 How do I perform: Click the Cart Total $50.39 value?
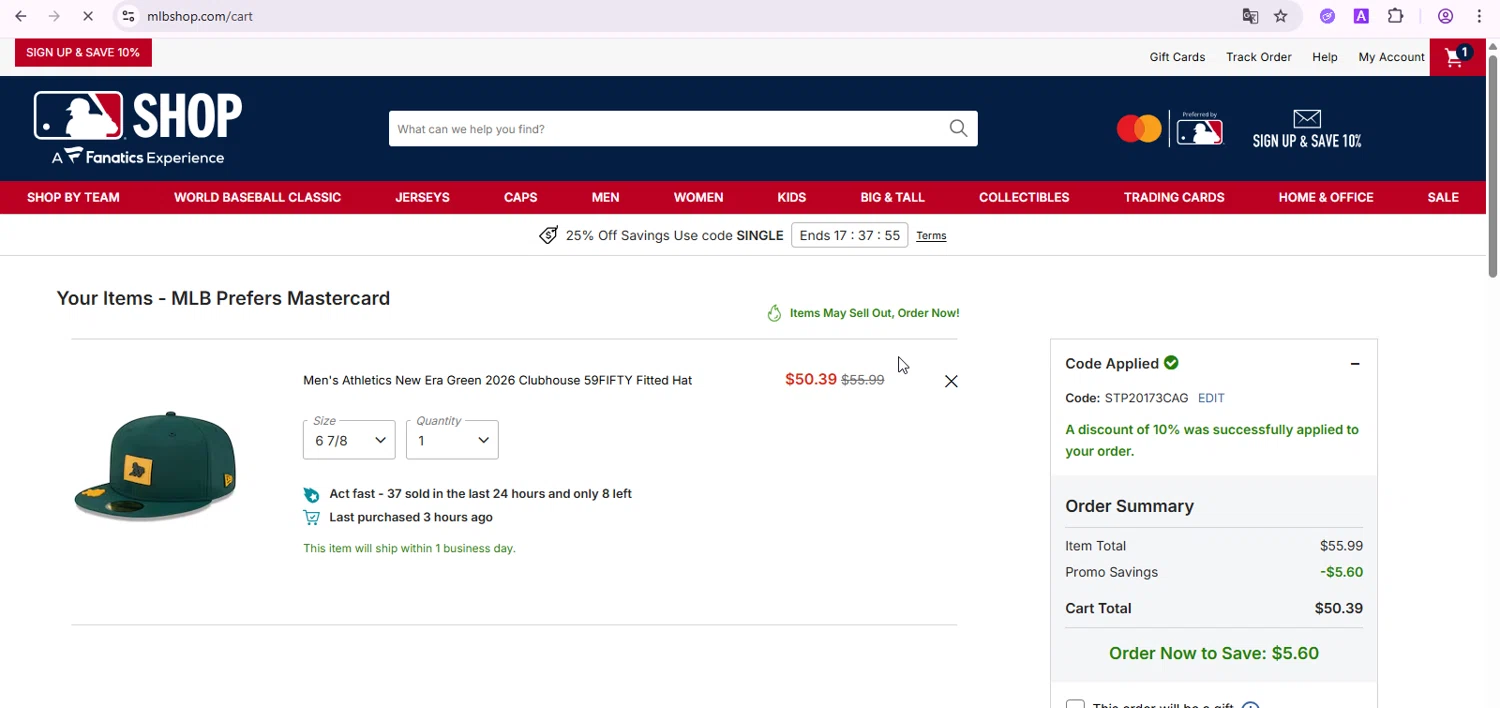1338,608
